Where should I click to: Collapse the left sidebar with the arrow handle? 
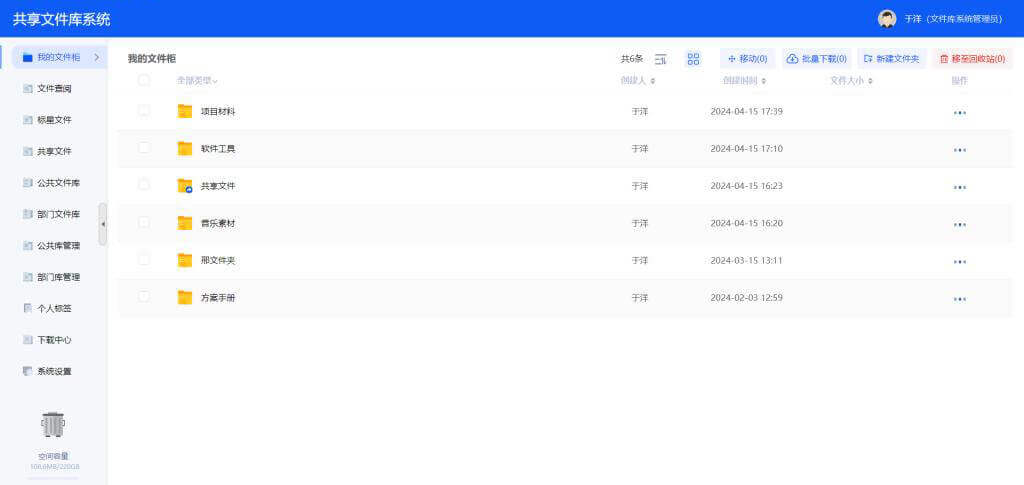coord(102,224)
